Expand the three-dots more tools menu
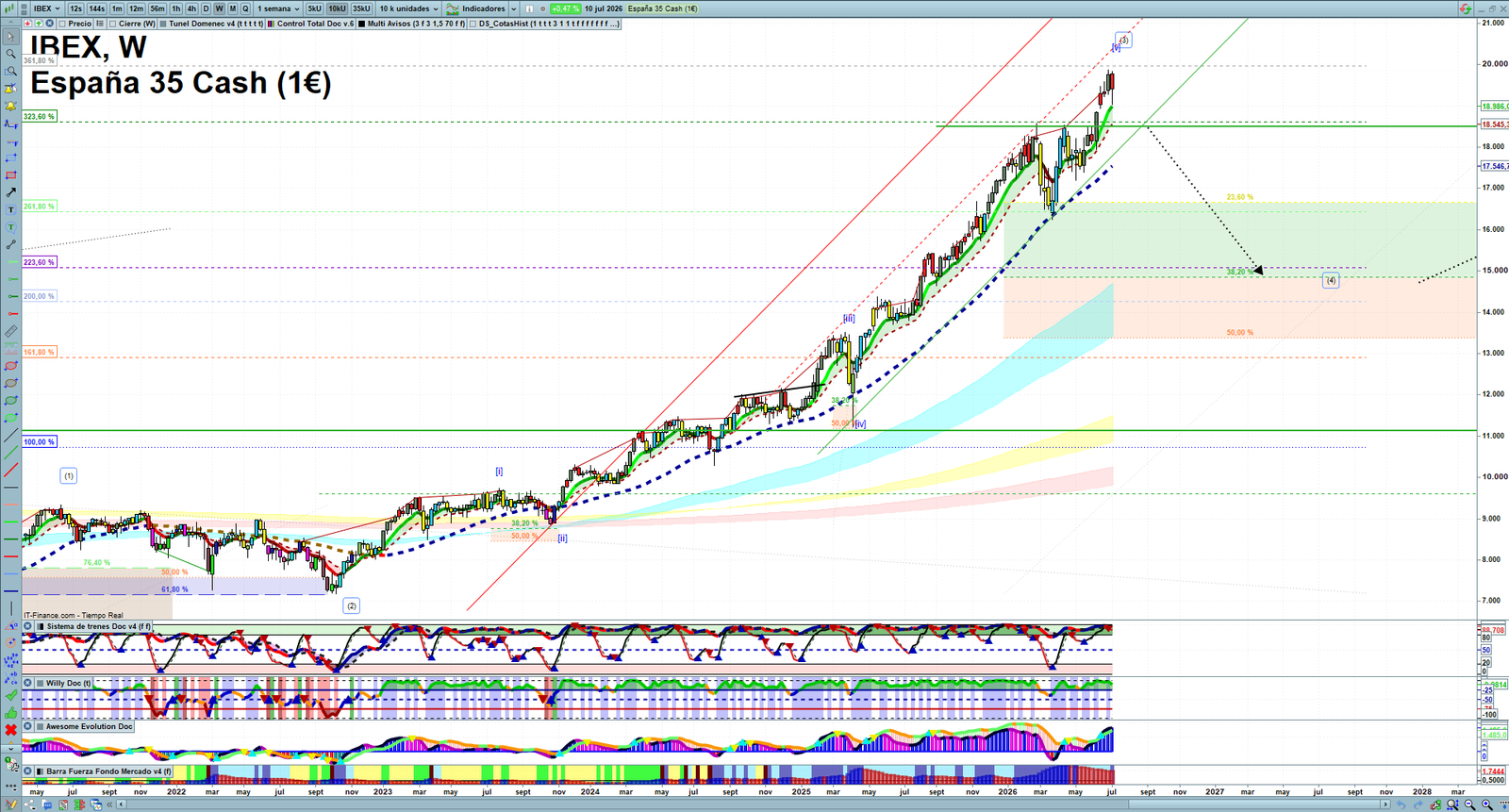The image size is (1509, 812). tap(10, 787)
